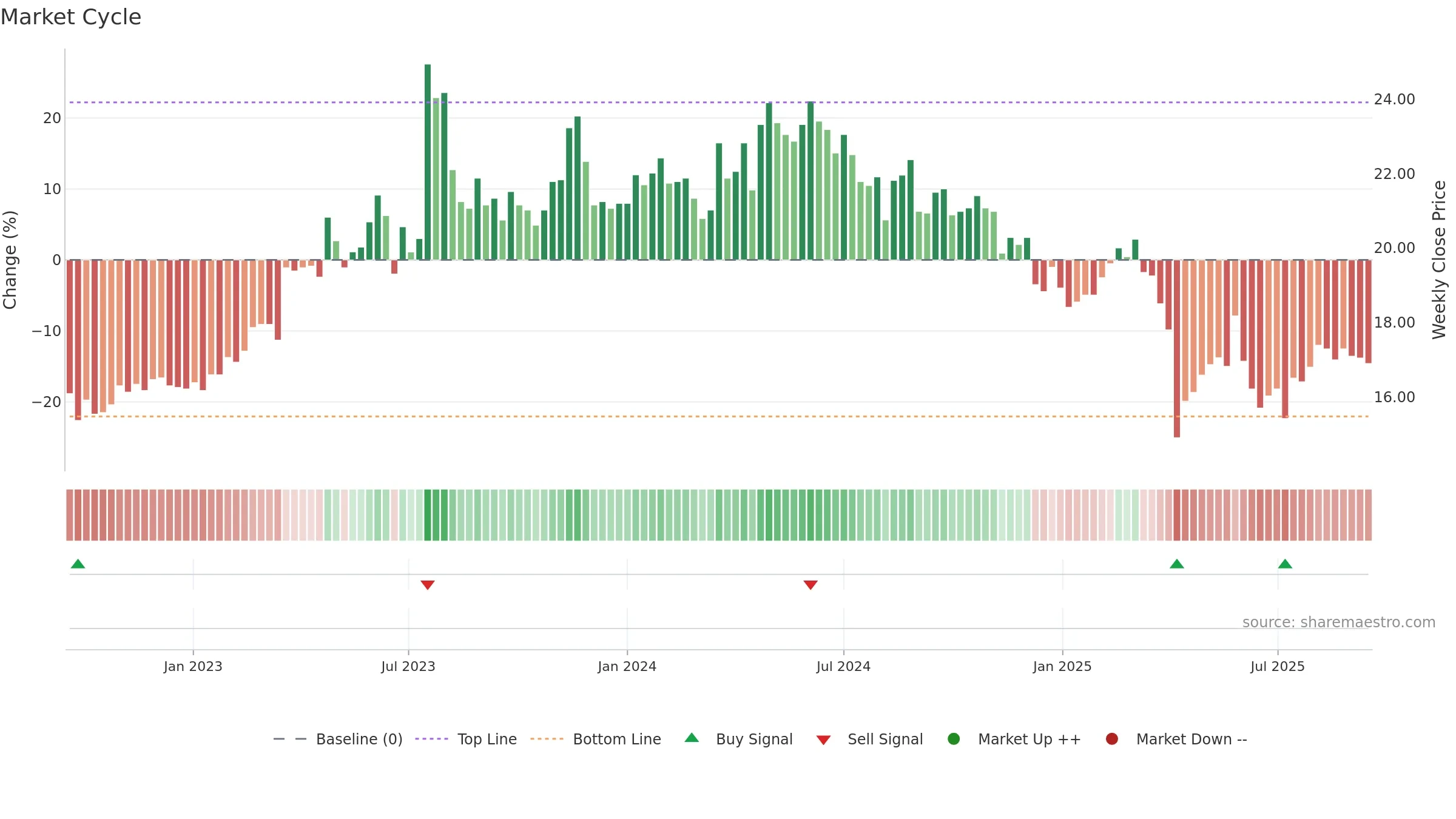
Task: Click the tallest green bar after Jul 2023
Action: [428, 162]
